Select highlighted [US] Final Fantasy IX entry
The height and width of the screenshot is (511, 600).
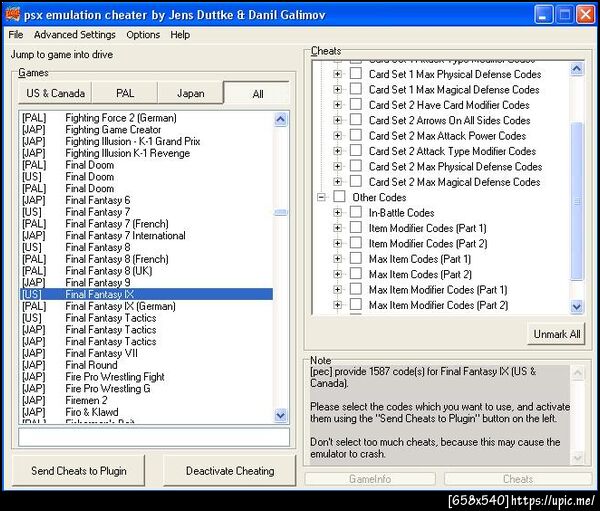[147, 294]
